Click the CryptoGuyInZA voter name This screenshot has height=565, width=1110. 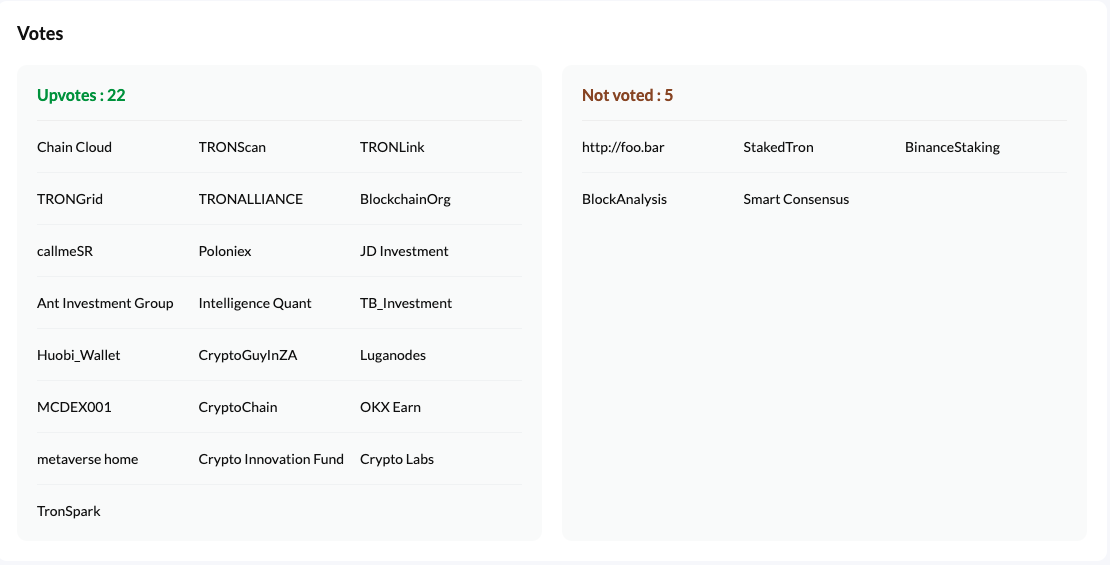248,355
